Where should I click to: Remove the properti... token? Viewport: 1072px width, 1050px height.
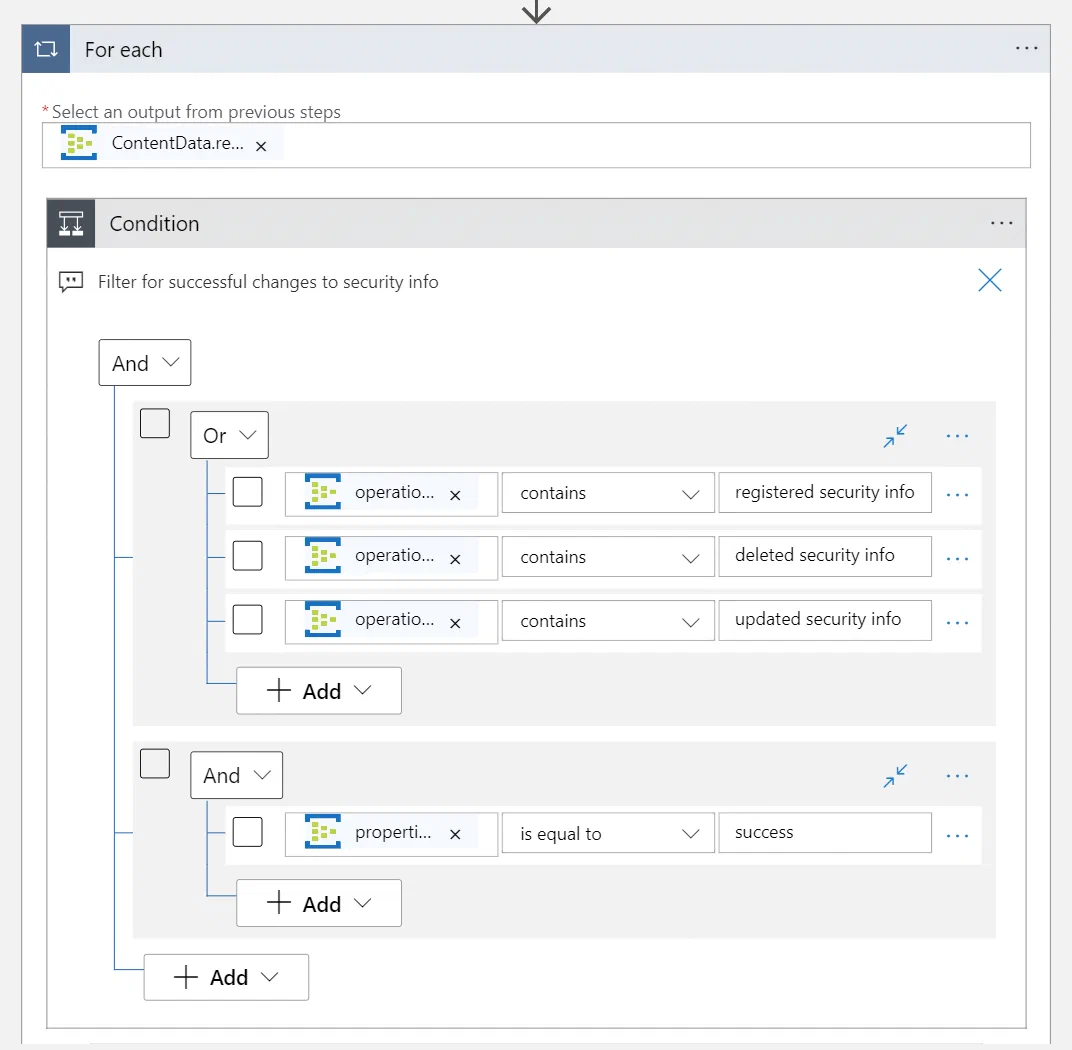point(455,834)
